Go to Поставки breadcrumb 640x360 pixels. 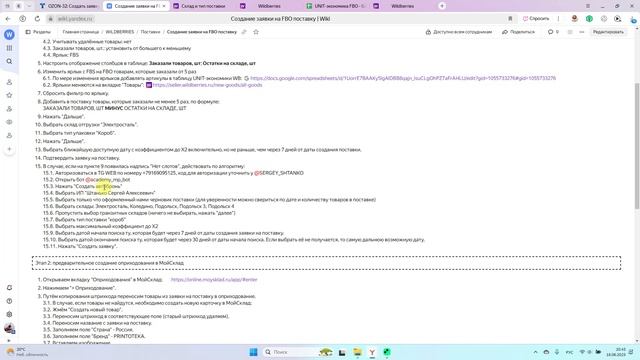tap(150, 32)
